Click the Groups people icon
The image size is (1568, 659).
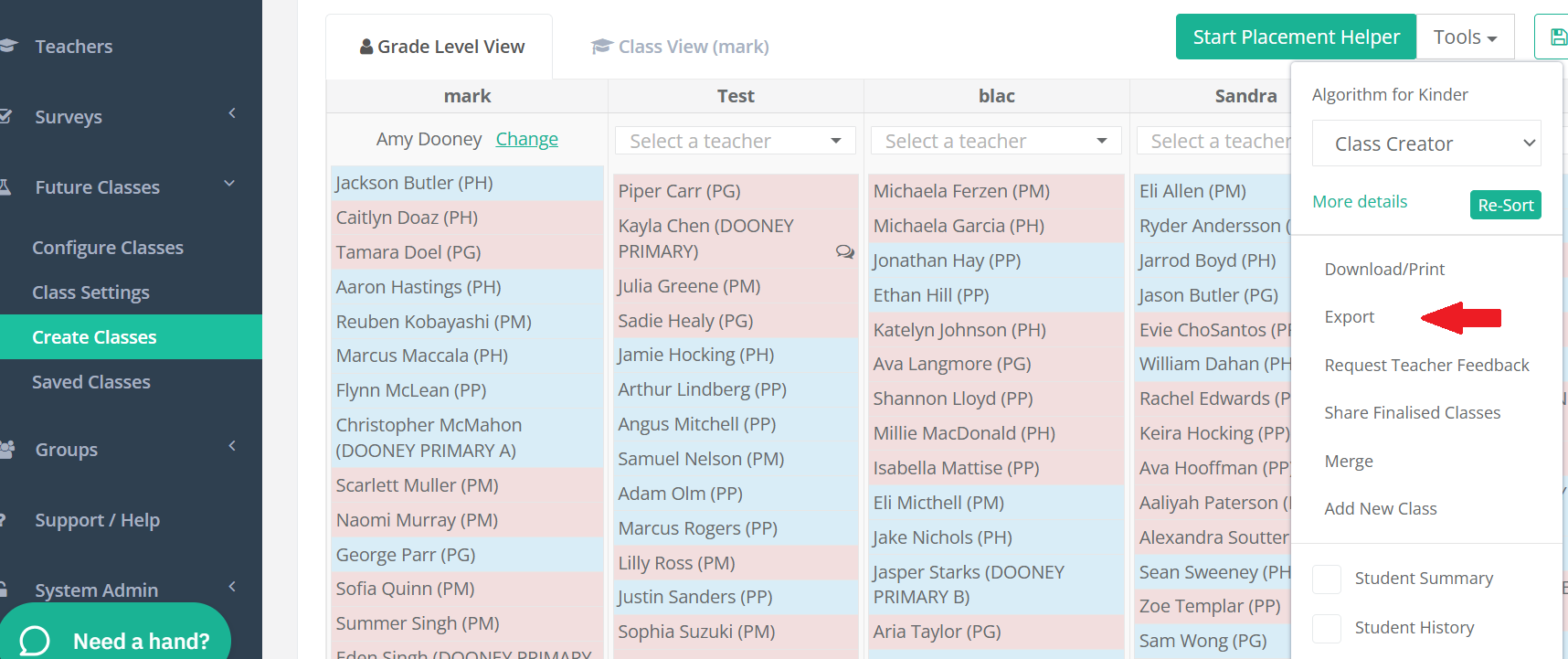click(7, 449)
